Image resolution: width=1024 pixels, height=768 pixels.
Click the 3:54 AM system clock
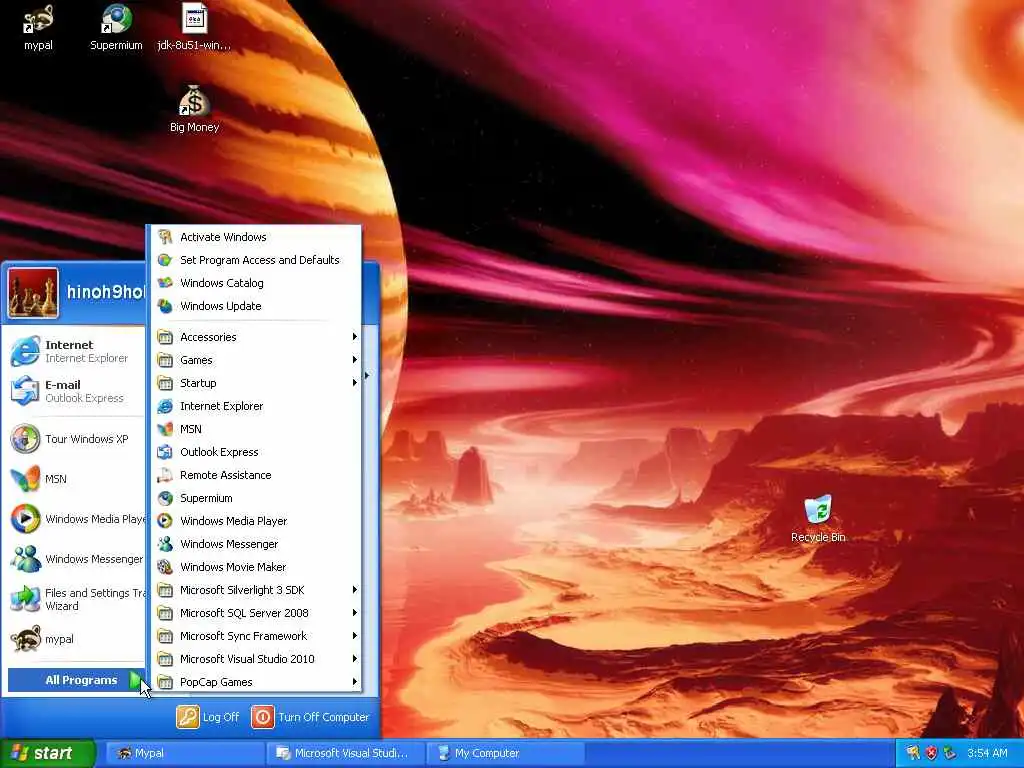(987, 753)
